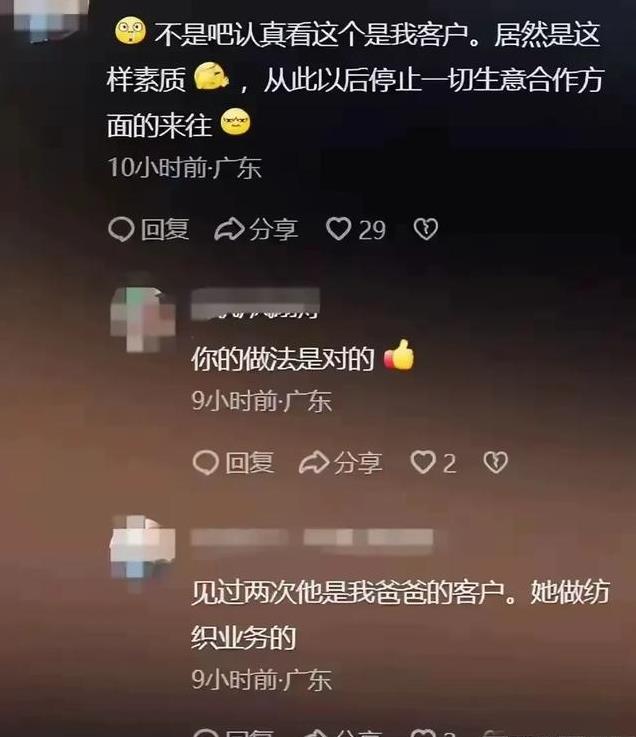Tap 回复 text under first comment
636x737 pixels.
pos(165,230)
